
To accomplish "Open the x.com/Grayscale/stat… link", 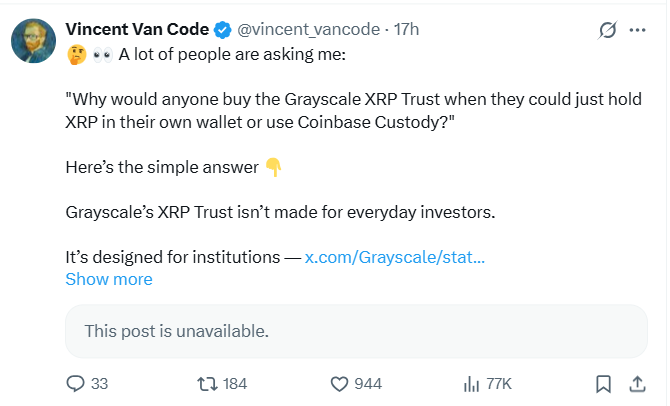I will [395, 257].
